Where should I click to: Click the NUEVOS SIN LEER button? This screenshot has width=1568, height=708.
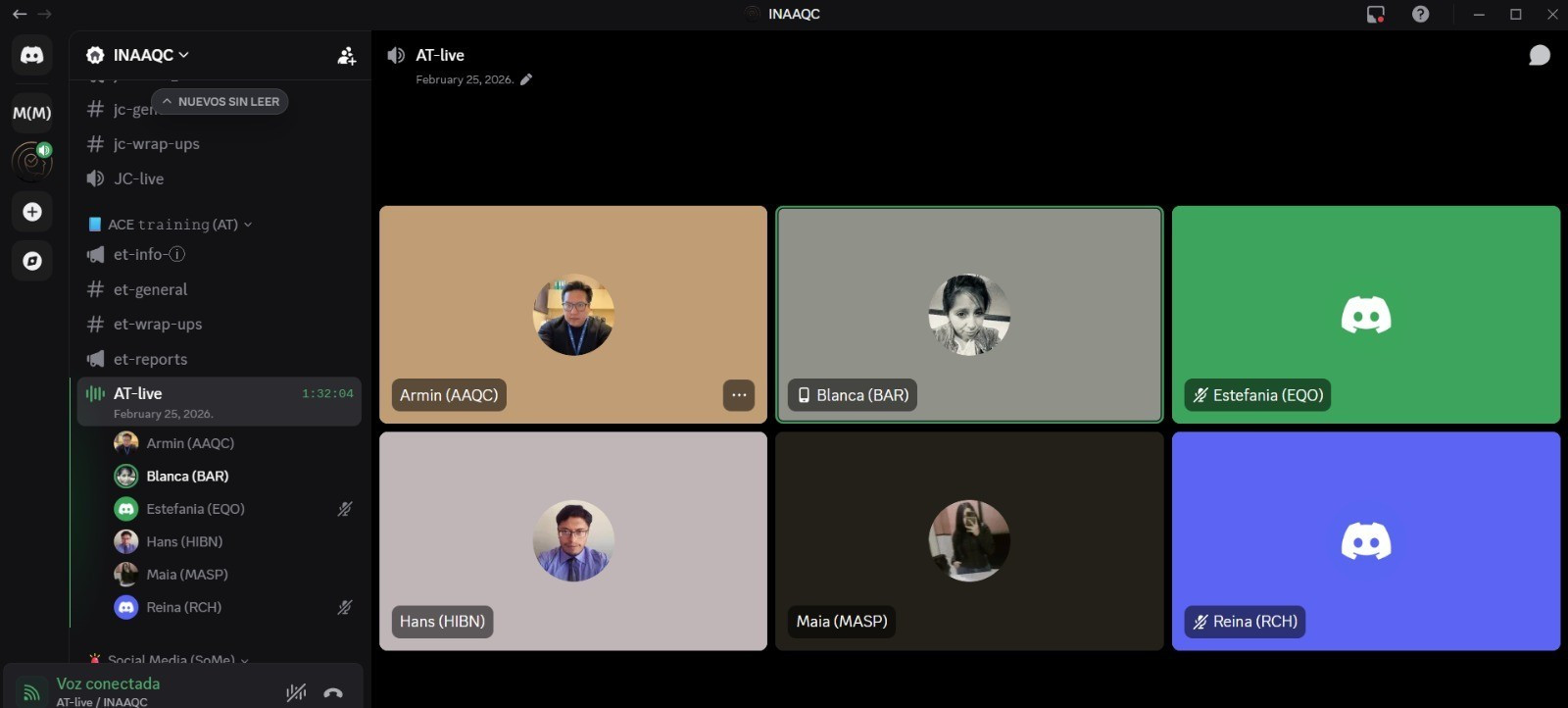[220, 101]
